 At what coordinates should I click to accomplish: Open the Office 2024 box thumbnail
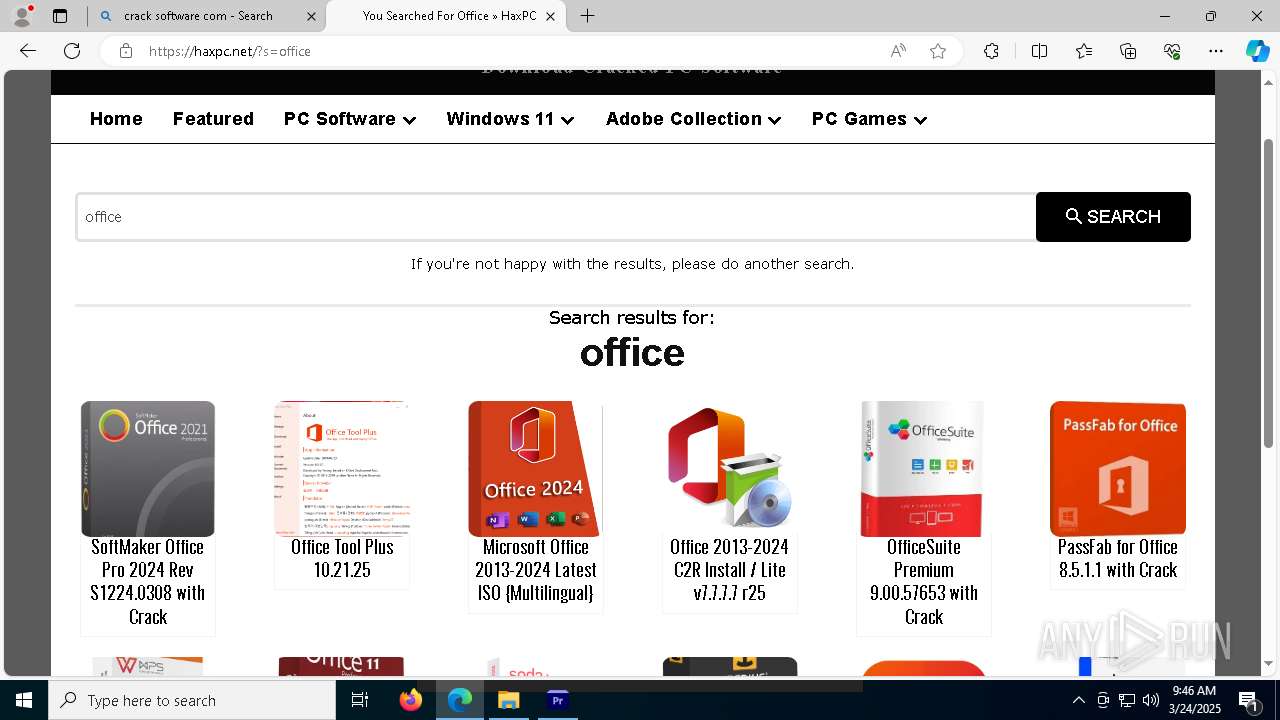coord(535,469)
